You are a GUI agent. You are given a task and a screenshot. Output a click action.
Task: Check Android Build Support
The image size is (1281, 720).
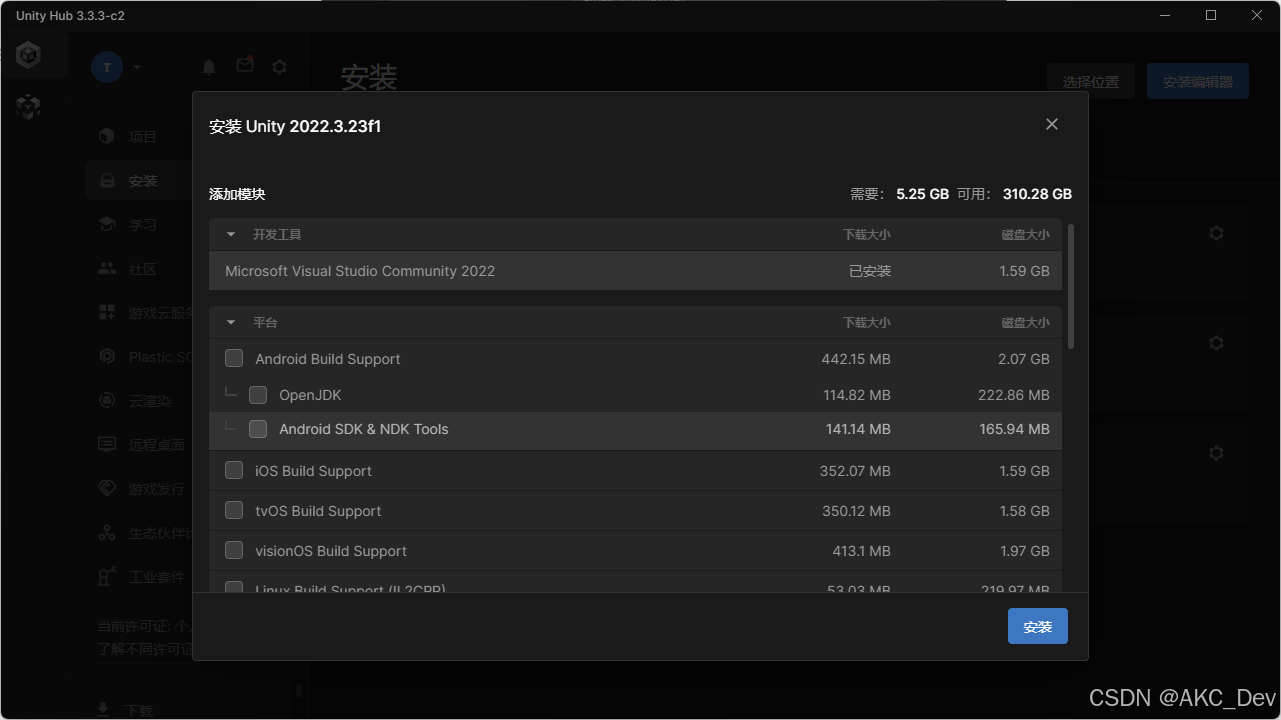click(234, 358)
